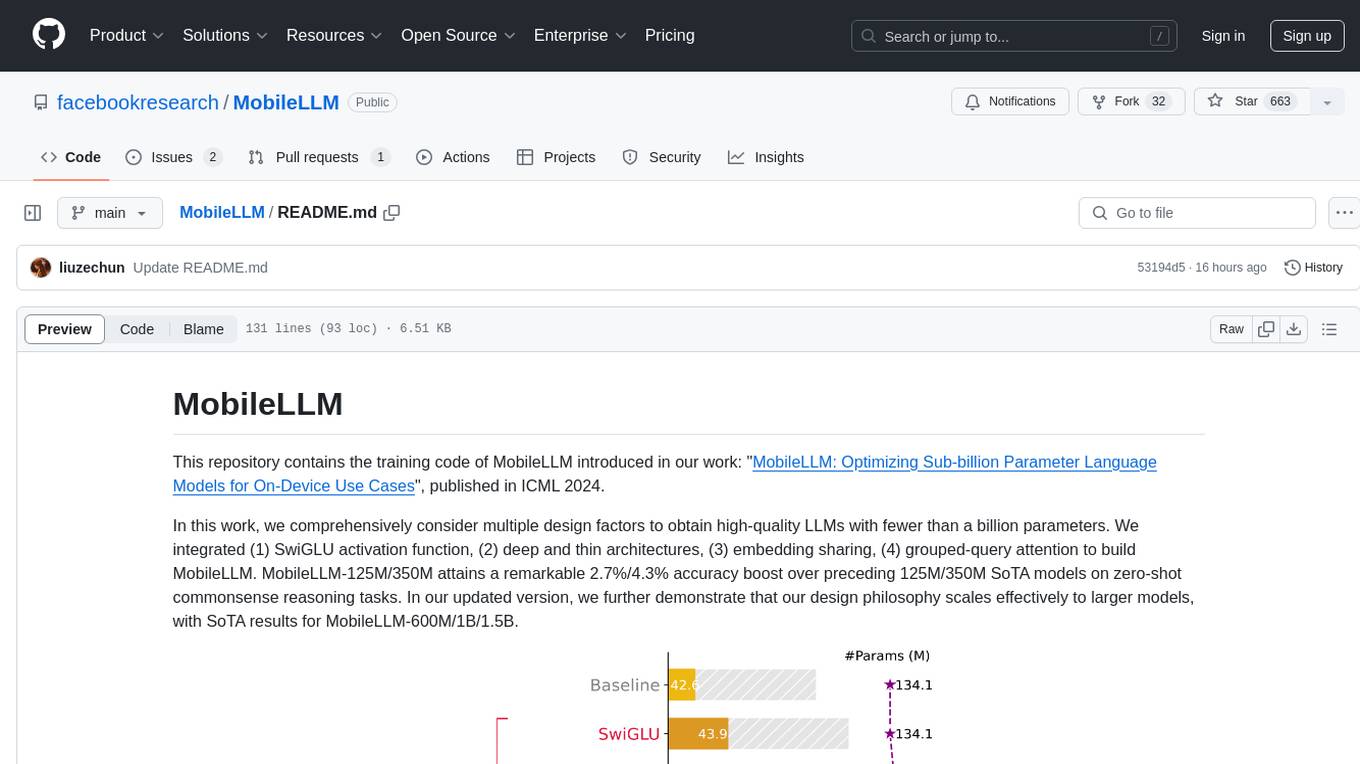The width and height of the screenshot is (1360, 764).
Task: Open the Update README.md commit message
Action: (x=200, y=268)
